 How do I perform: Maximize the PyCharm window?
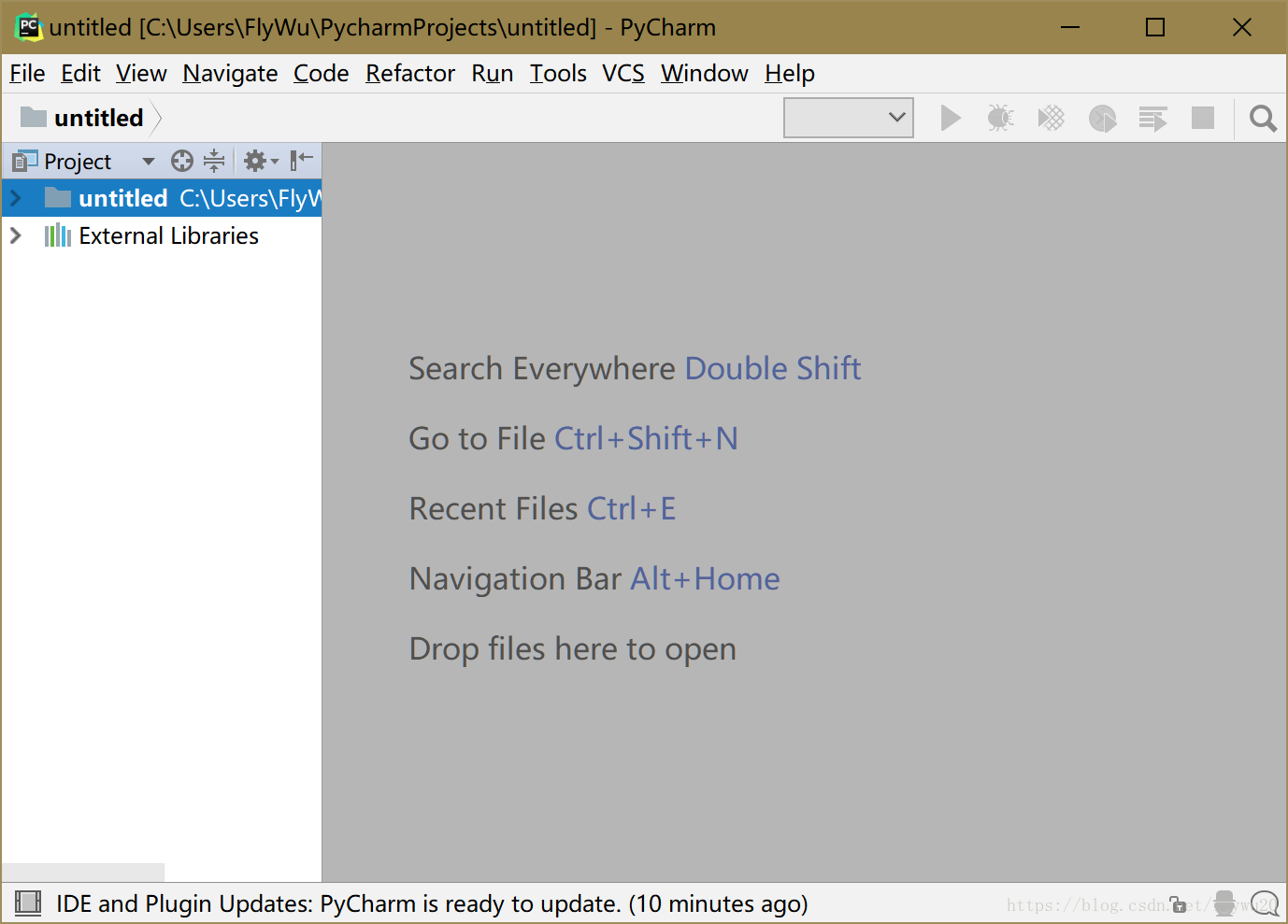click(1155, 27)
